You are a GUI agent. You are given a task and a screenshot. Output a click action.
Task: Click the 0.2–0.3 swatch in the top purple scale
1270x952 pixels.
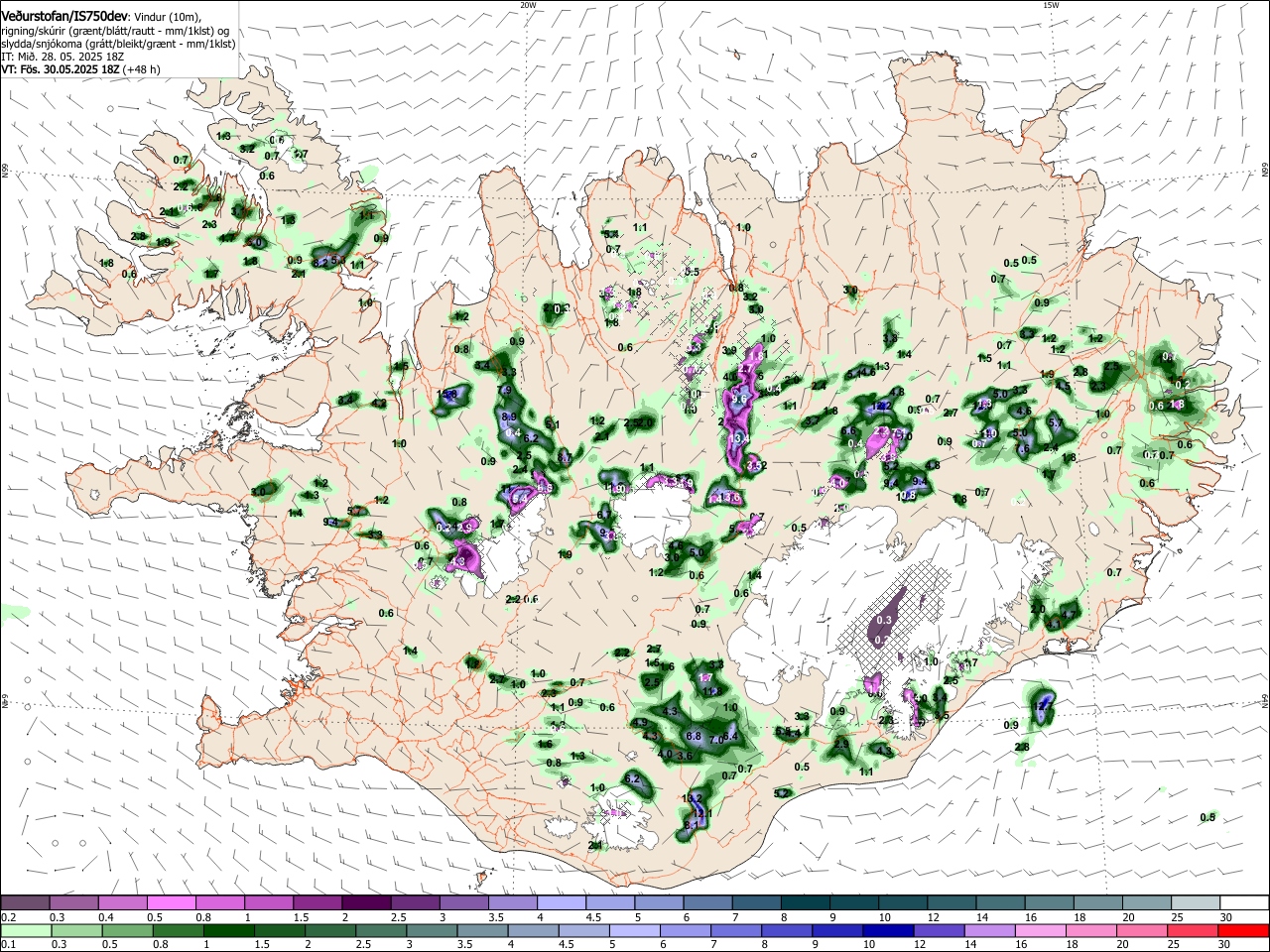[x=25, y=902]
